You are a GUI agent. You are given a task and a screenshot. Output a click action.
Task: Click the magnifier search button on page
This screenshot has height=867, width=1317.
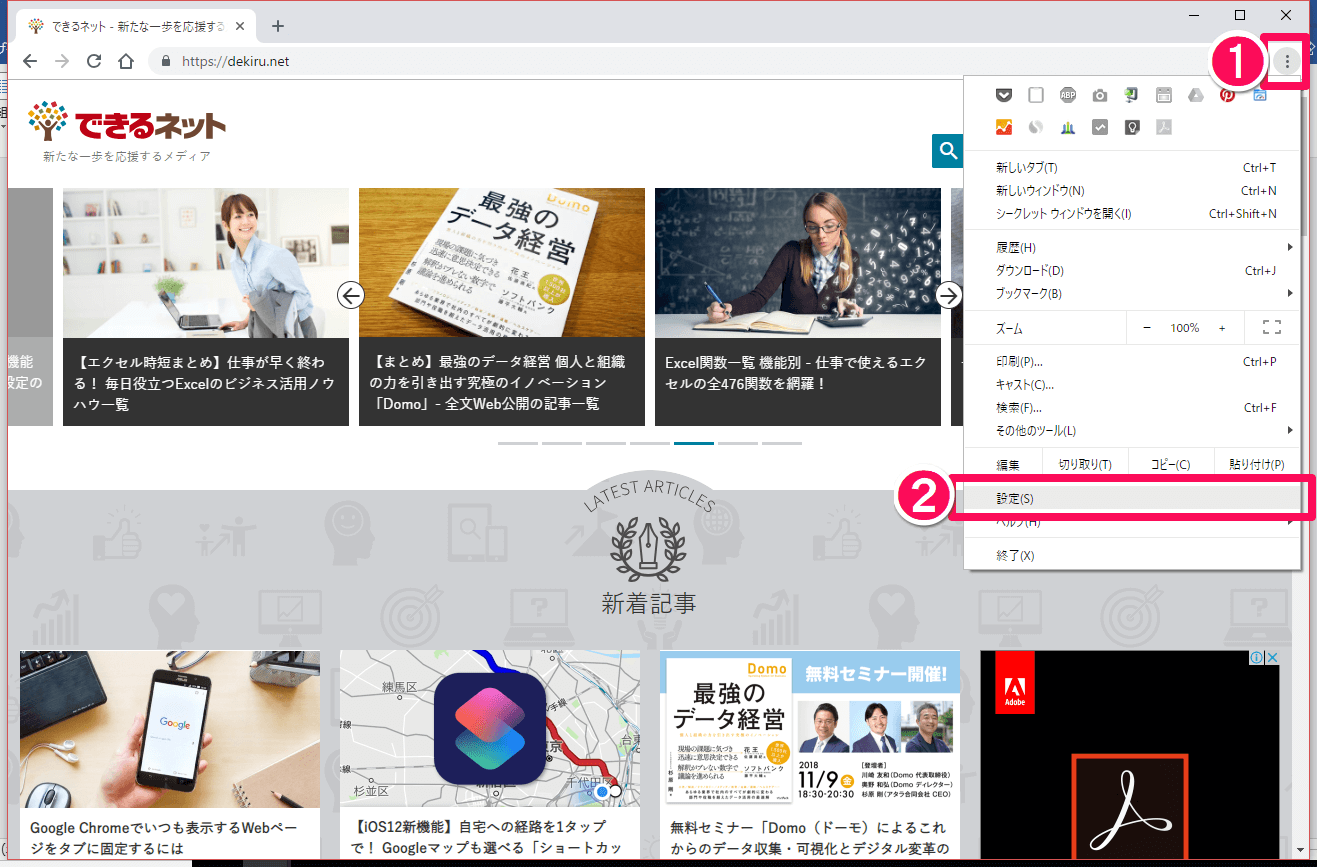[x=946, y=151]
